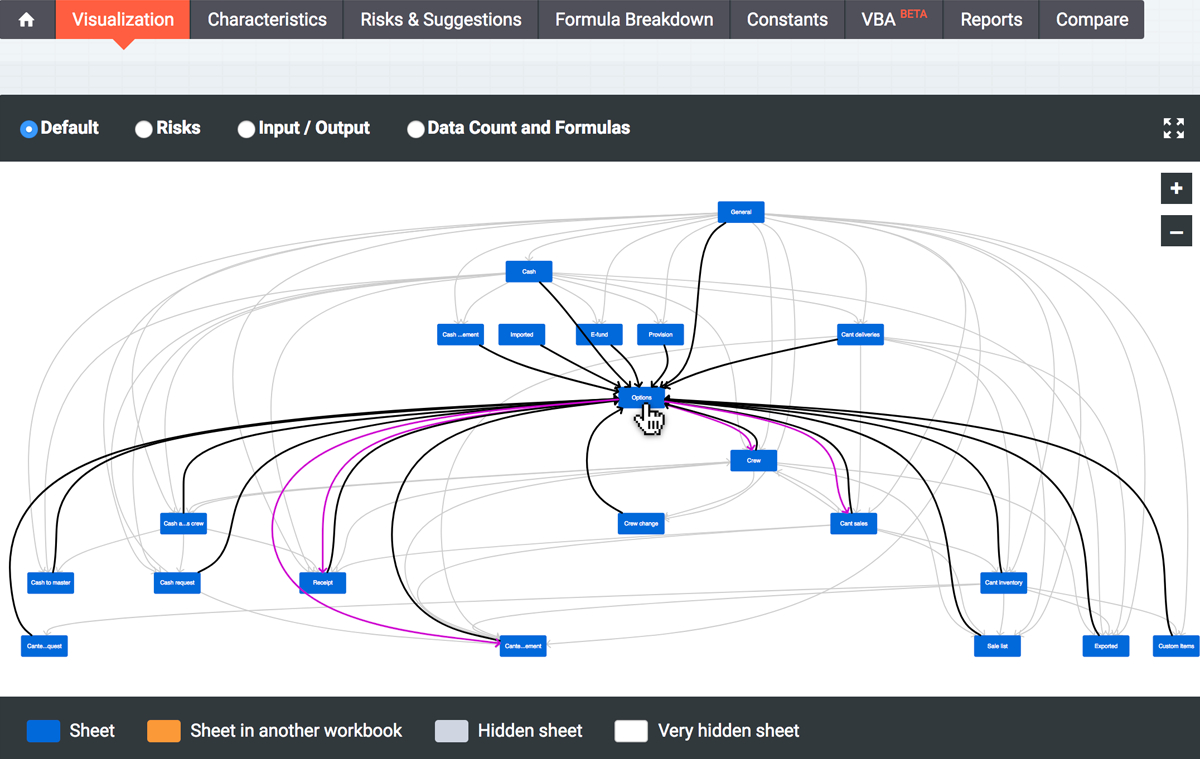
Task: Zoom in with the plus button
Action: click(1176, 188)
